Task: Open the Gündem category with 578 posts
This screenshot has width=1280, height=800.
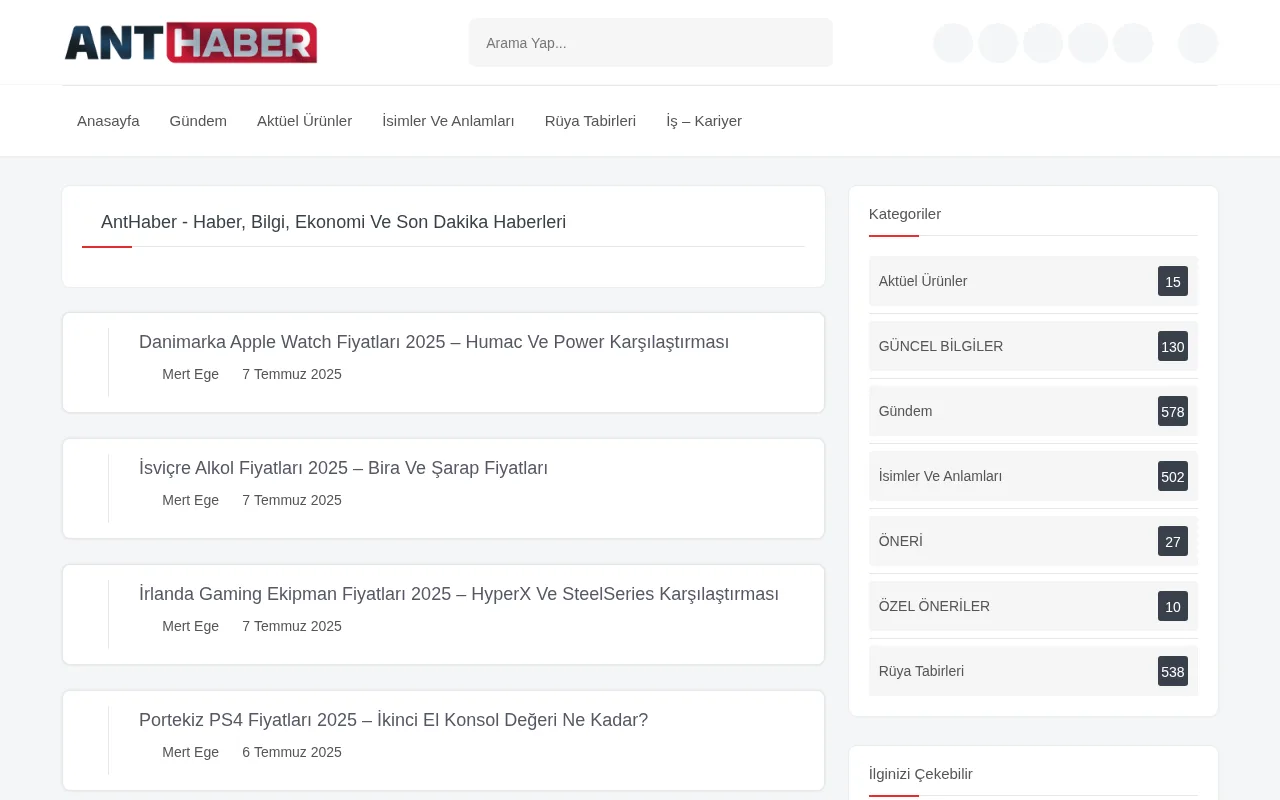Action: coord(905,411)
